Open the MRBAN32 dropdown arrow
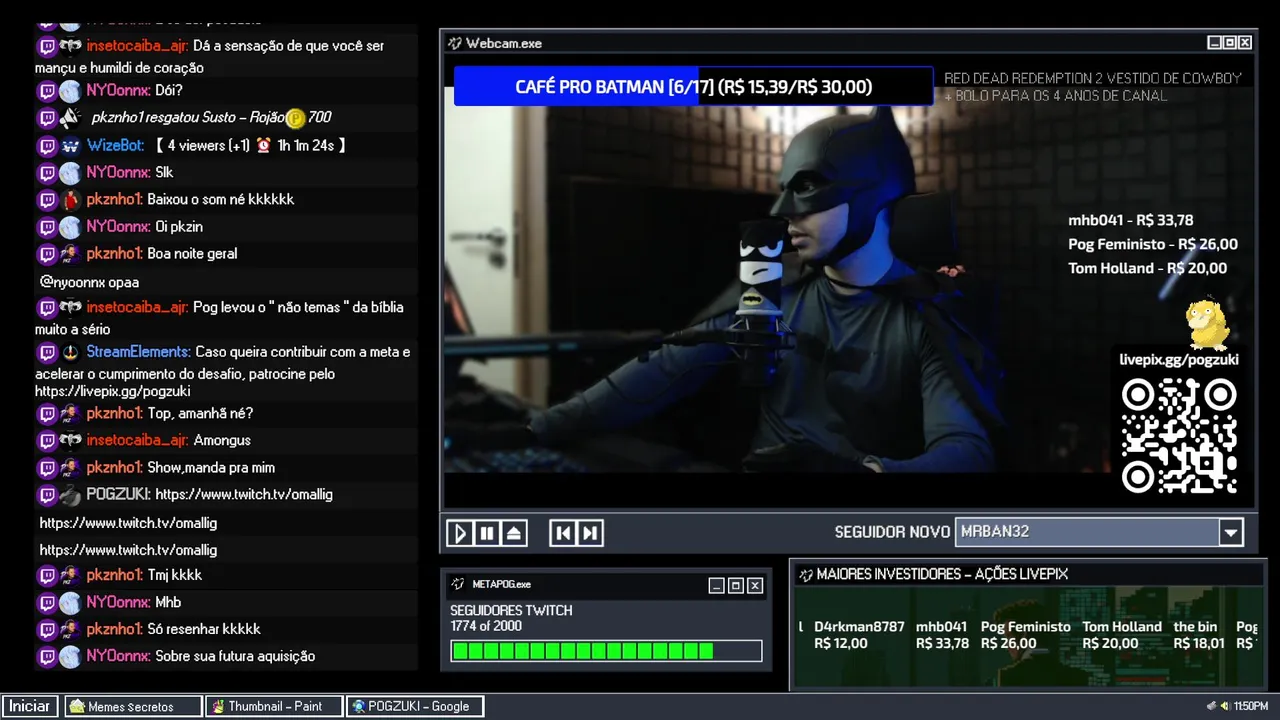This screenshot has width=1280, height=720. pyautogui.click(x=1231, y=532)
